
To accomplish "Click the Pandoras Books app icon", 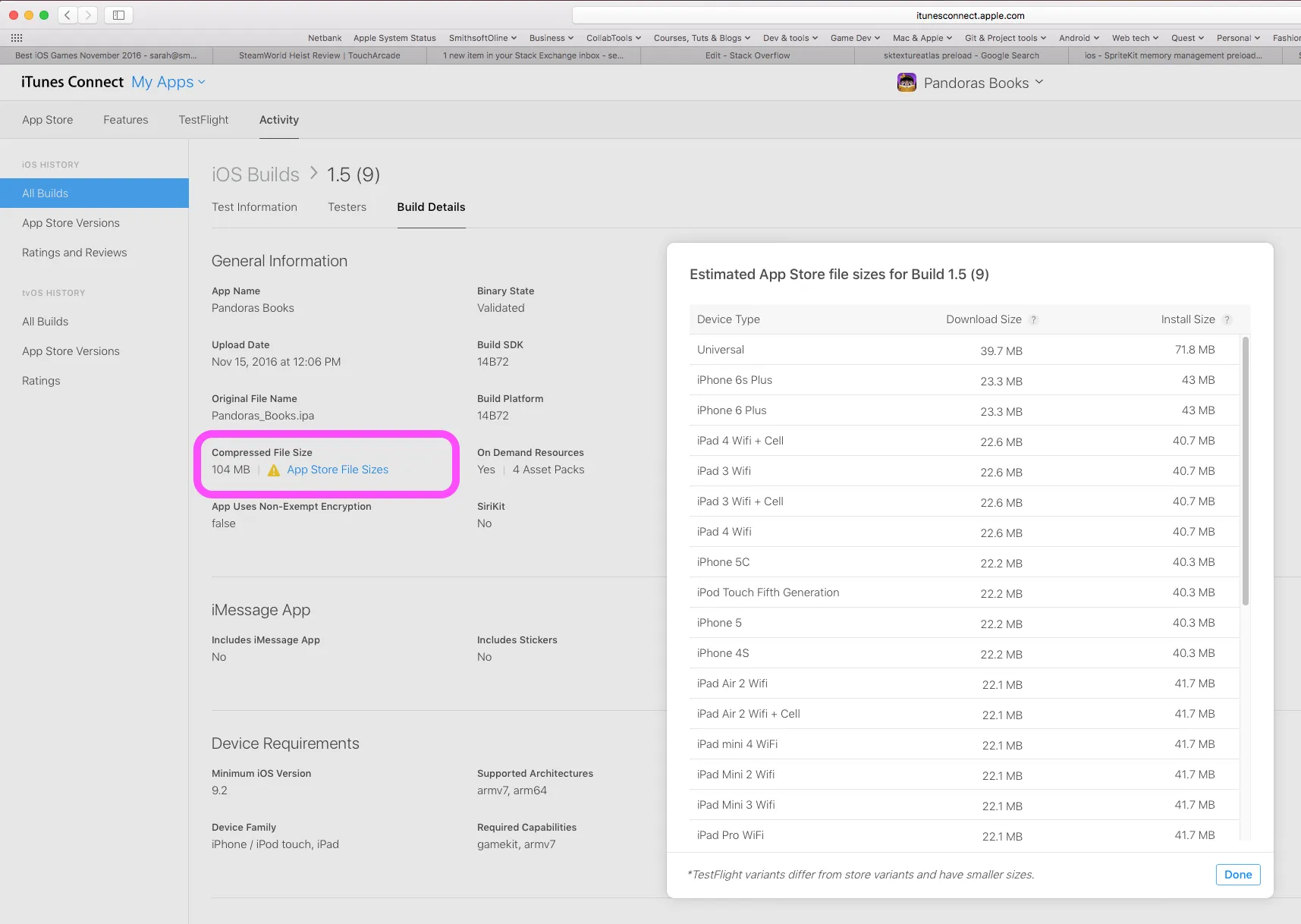I will pos(907,83).
